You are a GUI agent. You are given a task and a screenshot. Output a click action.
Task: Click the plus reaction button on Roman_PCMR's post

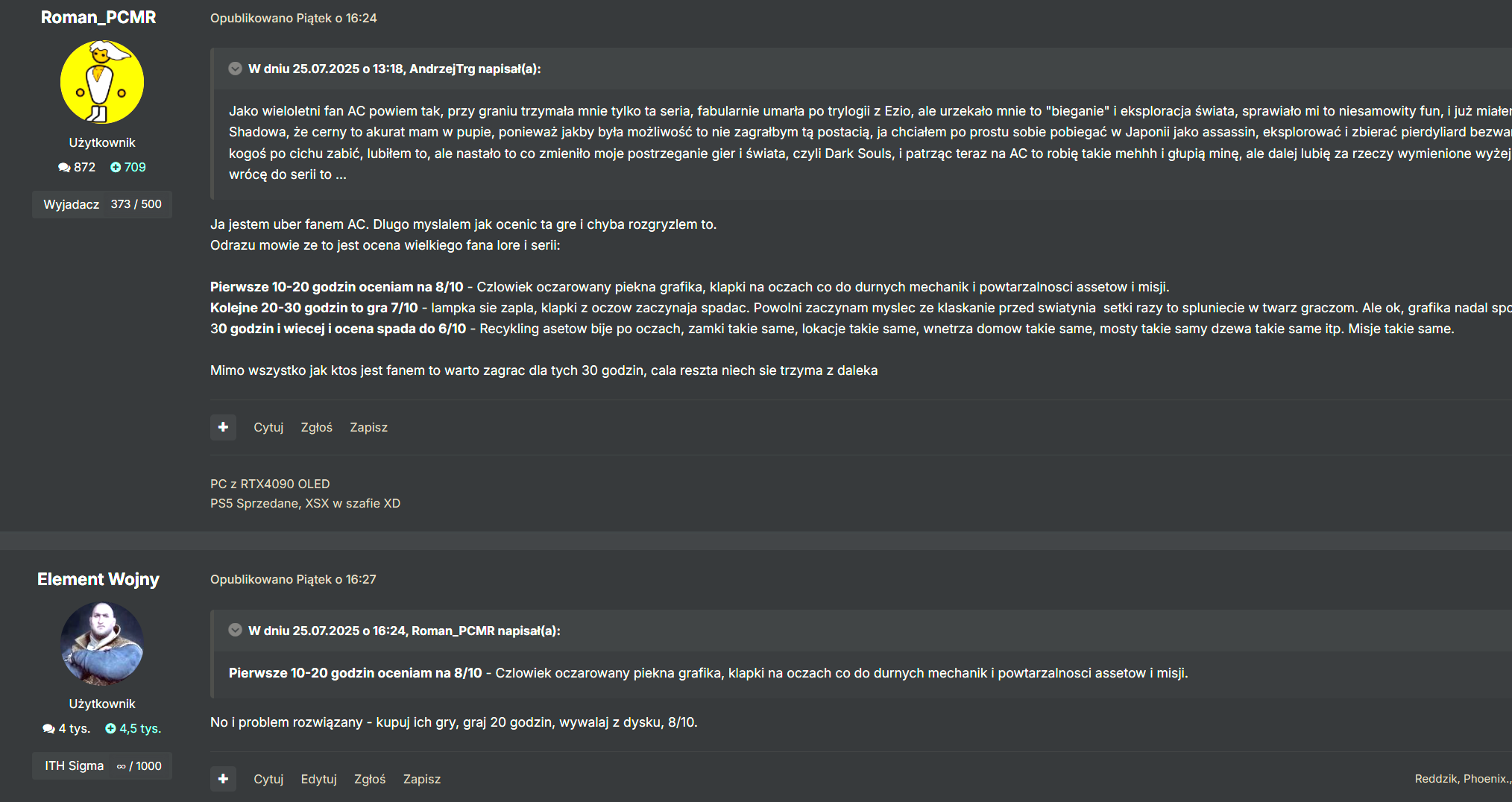point(223,427)
